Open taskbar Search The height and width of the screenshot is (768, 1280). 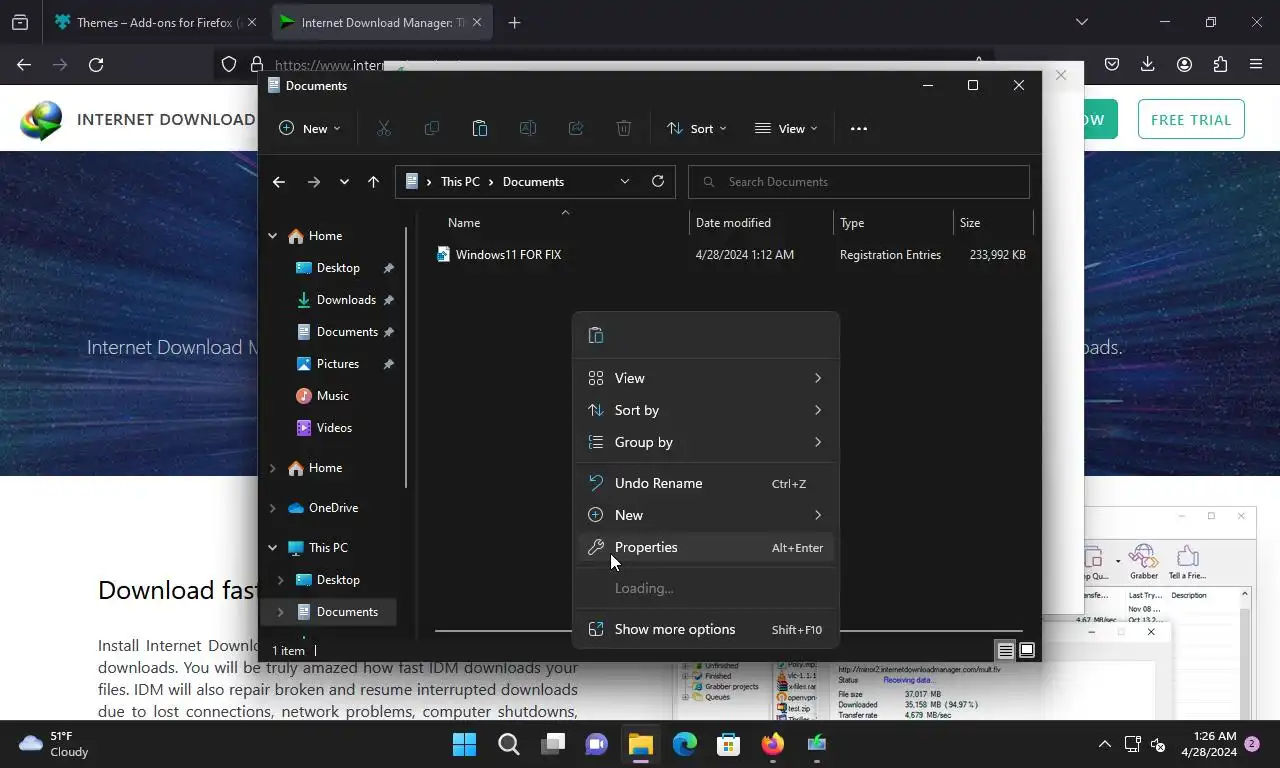tap(508, 744)
